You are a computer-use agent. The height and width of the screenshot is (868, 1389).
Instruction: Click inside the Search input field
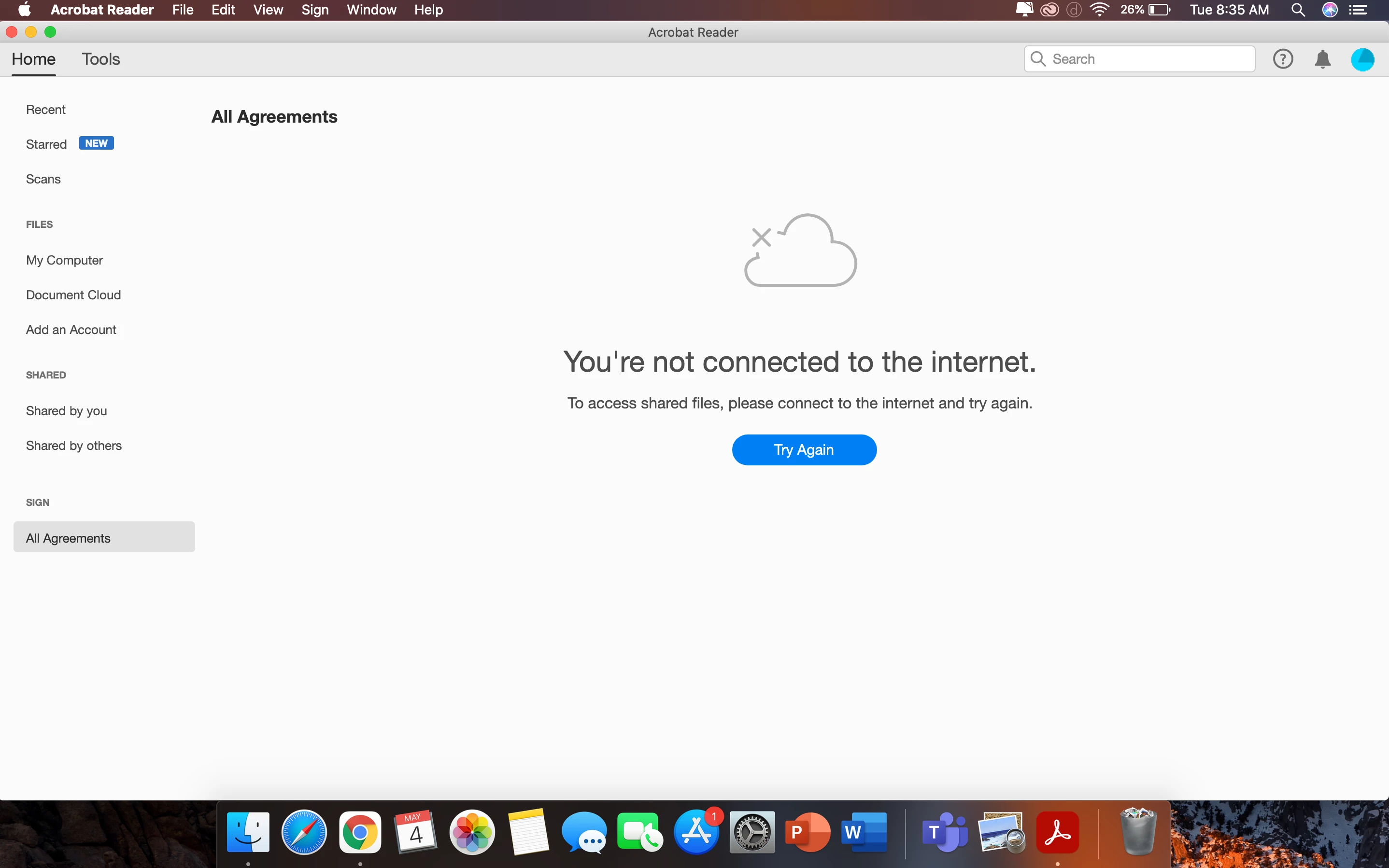pos(1148,59)
